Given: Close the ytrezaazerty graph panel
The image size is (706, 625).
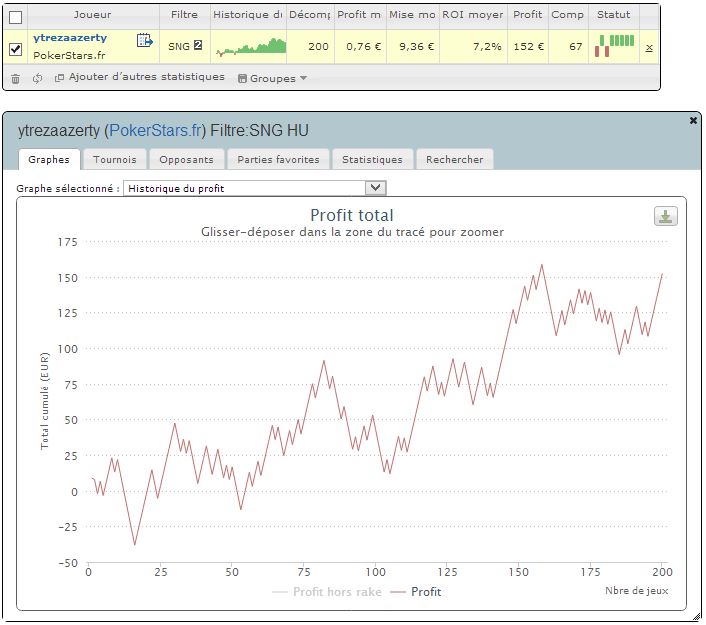Looking at the screenshot, I should [693, 120].
